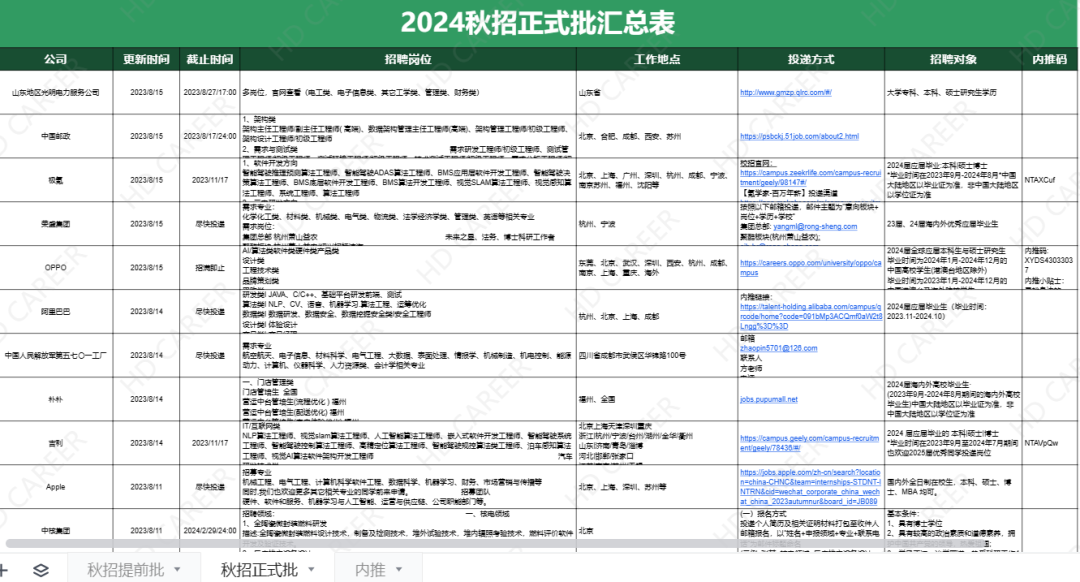Screen dimensions: 1080x582
Task: Open dropdown arrow on 秋招正式批 tab
Action: 311,570
